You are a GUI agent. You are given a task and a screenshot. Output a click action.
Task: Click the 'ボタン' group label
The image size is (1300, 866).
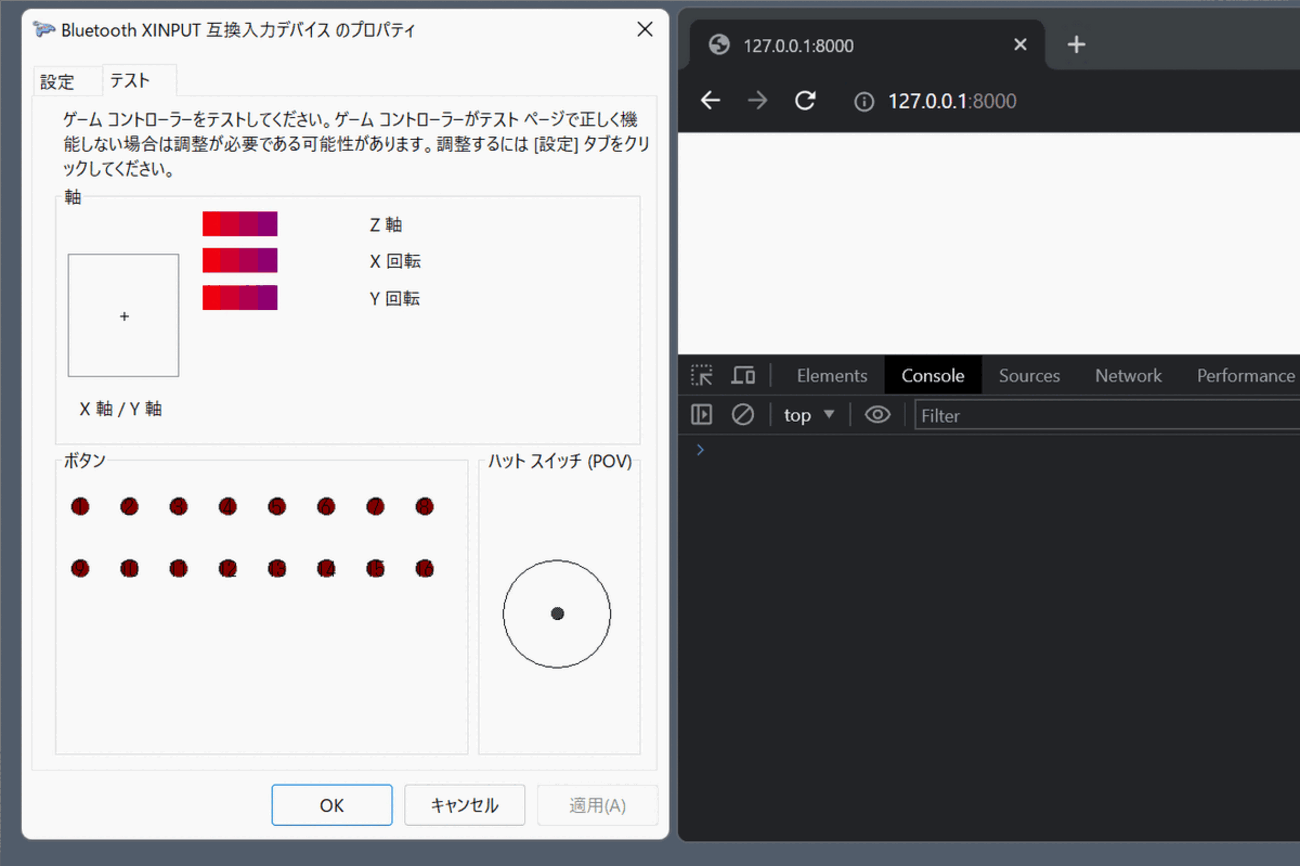(x=85, y=461)
